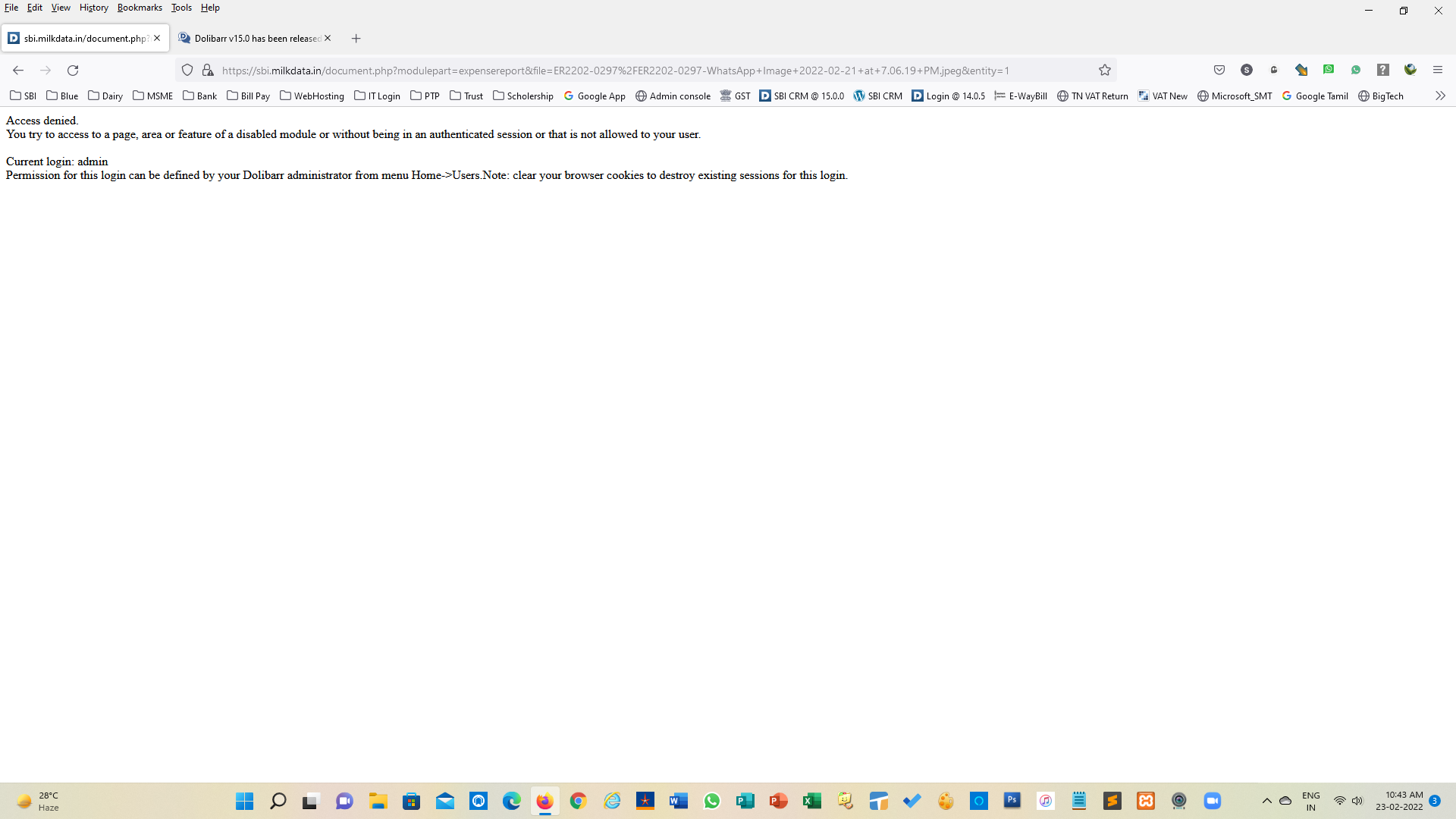This screenshot has height=819, width=1456.
Task: Open Firefox application hamburger menu
Action: [x=1438, y=70]
